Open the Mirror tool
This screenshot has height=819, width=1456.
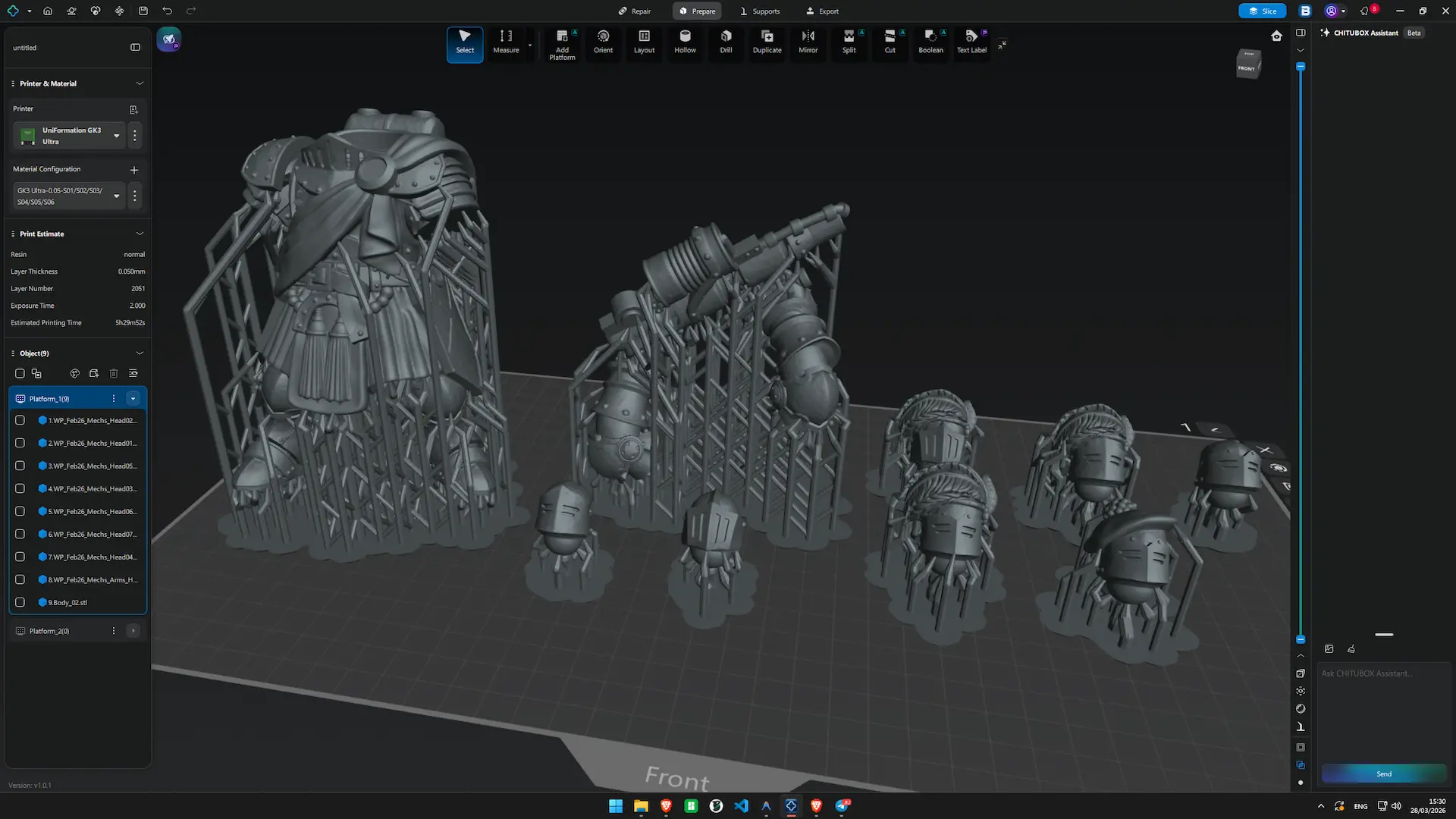808,42
